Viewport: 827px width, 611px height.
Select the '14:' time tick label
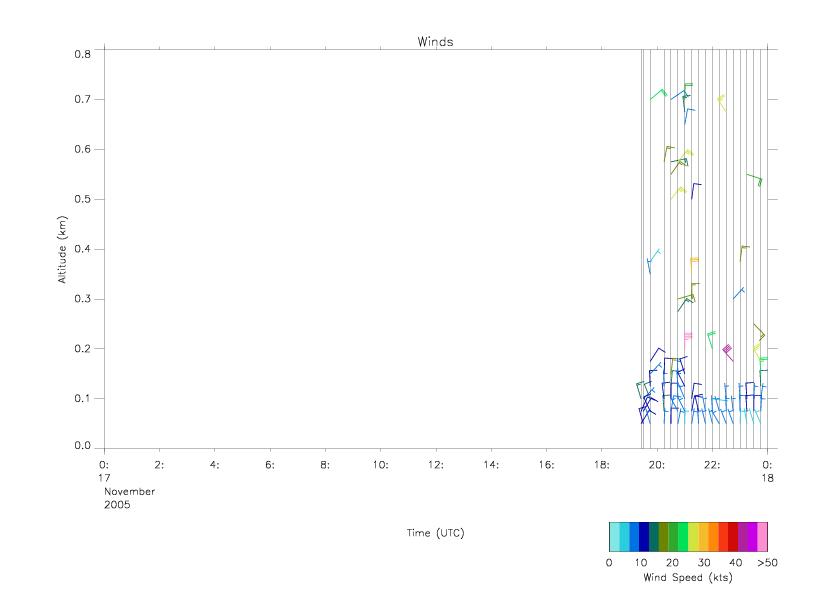pyautogui.click(x=491, y=465)
